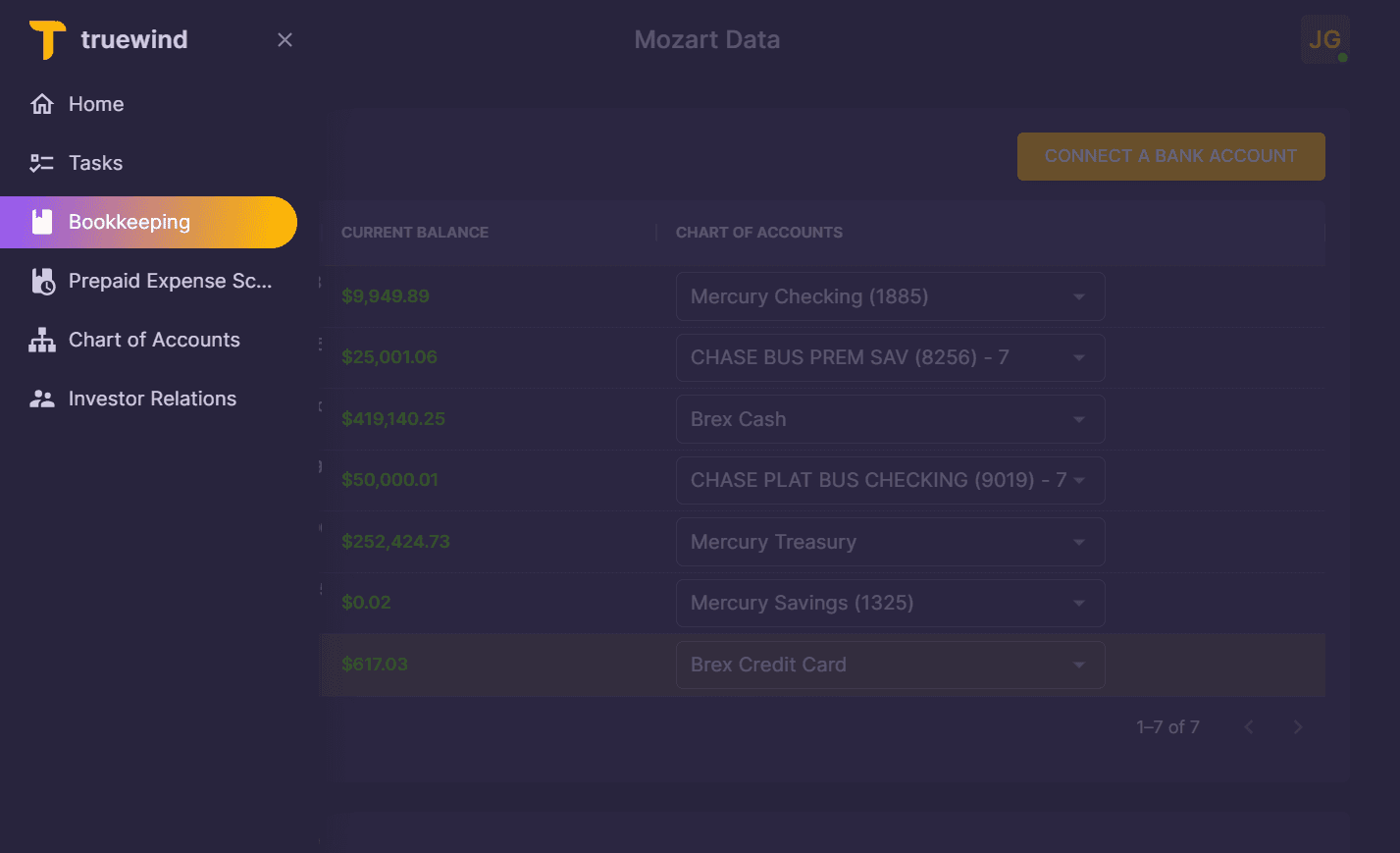Open the Mercury Checking (1885) dropdown
Screen dimensions: 1400x853
coord(1078,295)
